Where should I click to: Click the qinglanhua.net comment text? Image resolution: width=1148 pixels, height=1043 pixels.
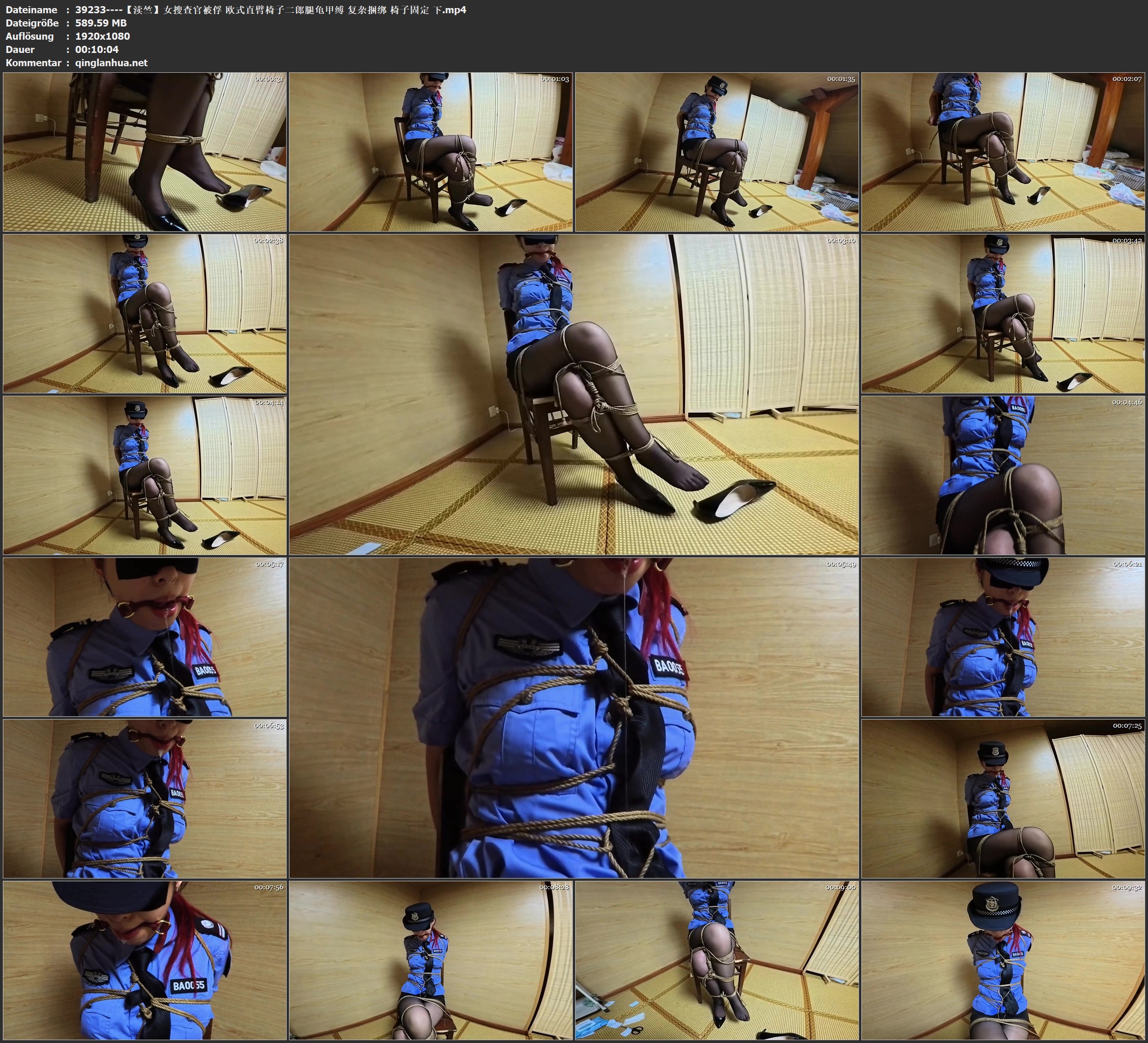click(x=111, y=62)
